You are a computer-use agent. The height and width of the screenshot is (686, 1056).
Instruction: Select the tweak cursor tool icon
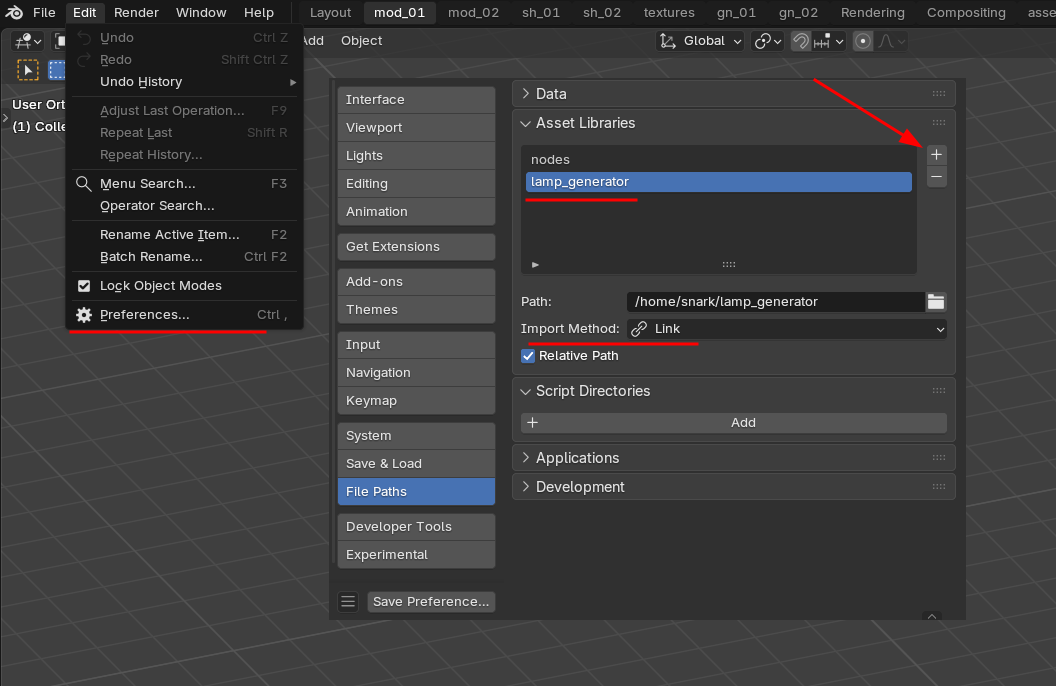[x=28, y=70]
